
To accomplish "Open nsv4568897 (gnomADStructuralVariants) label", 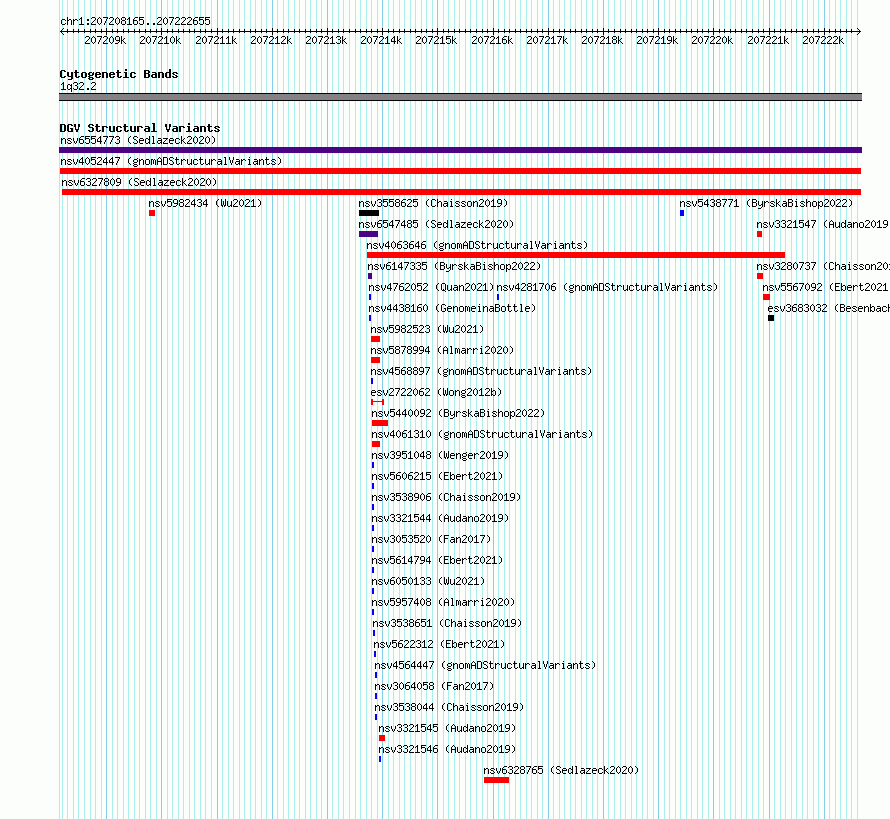I will coord(481,371).
